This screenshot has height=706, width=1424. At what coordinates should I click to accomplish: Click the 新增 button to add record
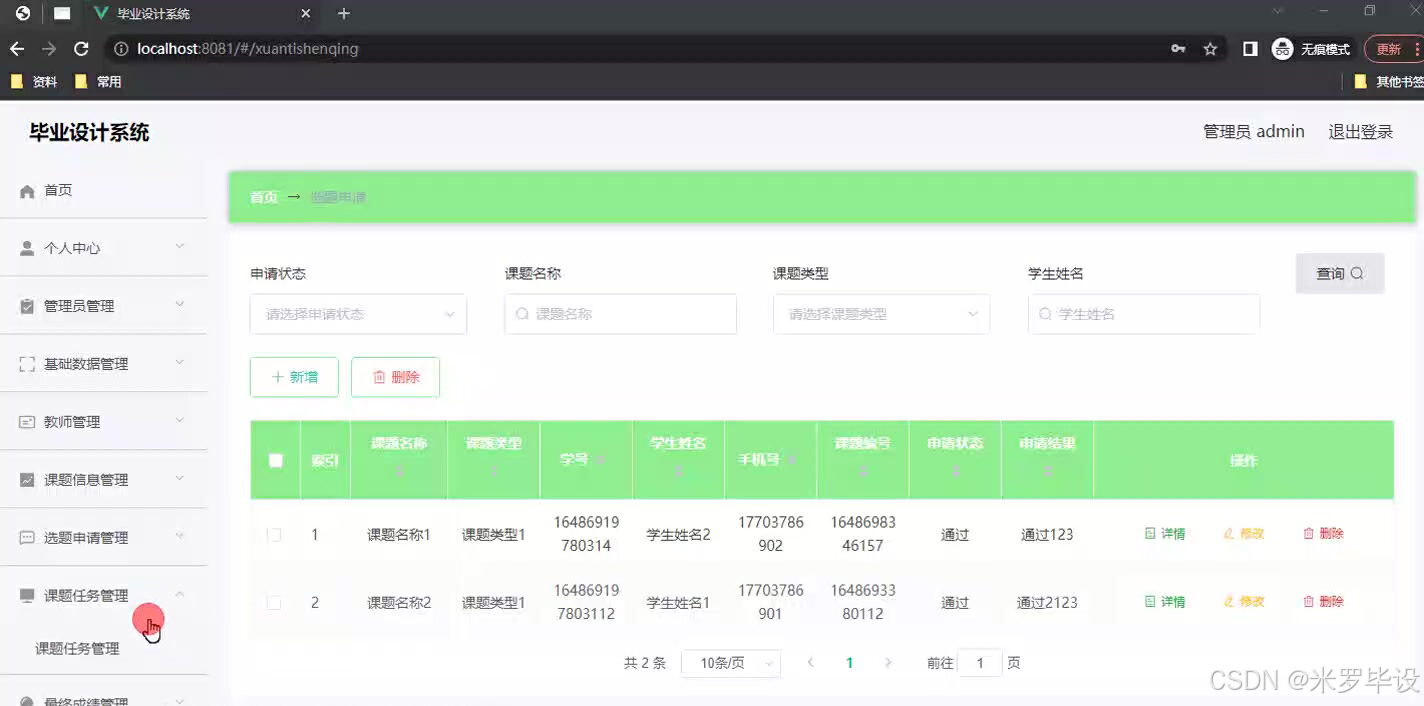click(293, 377)
